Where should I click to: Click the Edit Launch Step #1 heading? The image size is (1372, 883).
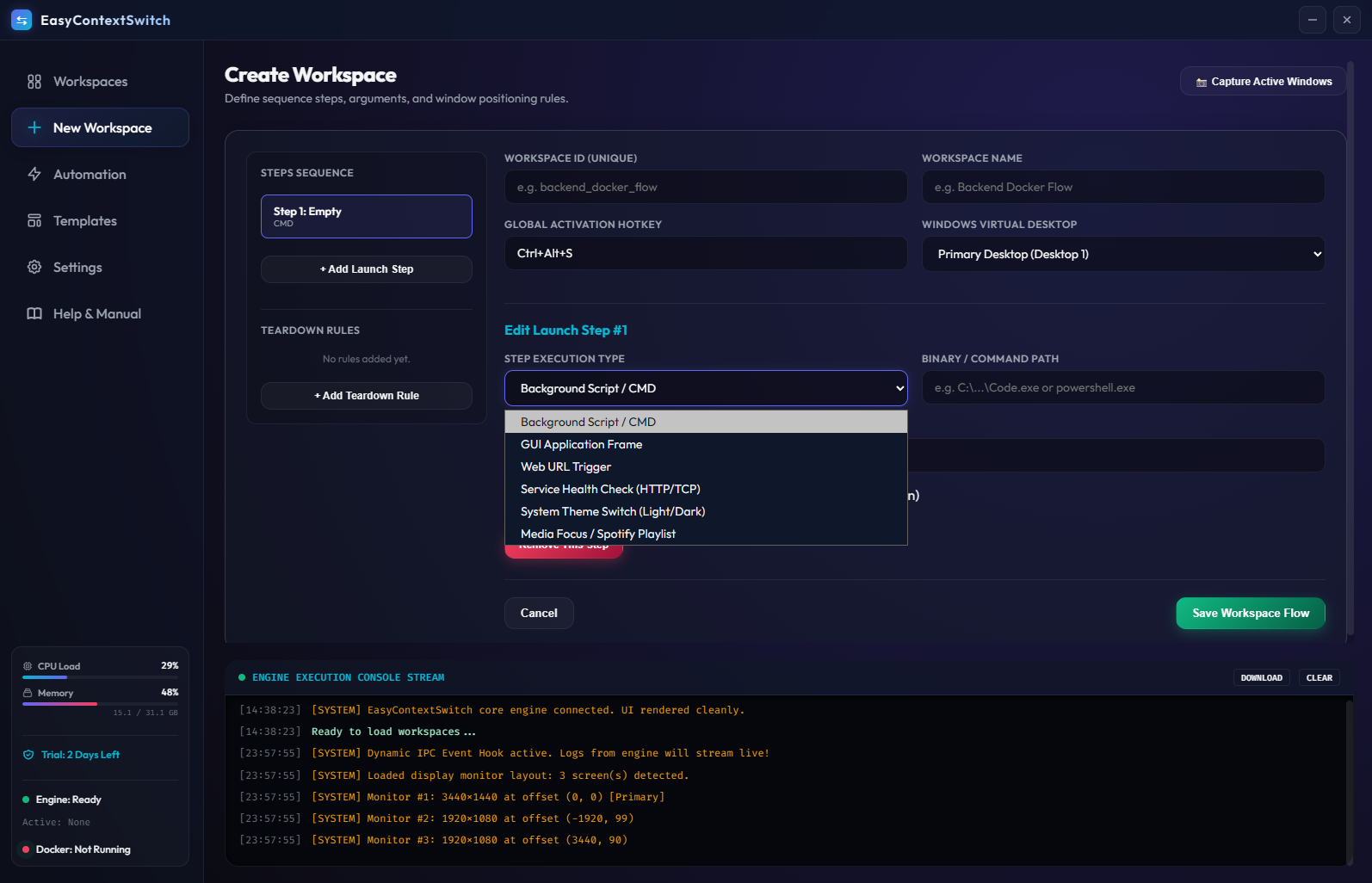(565, 330)
